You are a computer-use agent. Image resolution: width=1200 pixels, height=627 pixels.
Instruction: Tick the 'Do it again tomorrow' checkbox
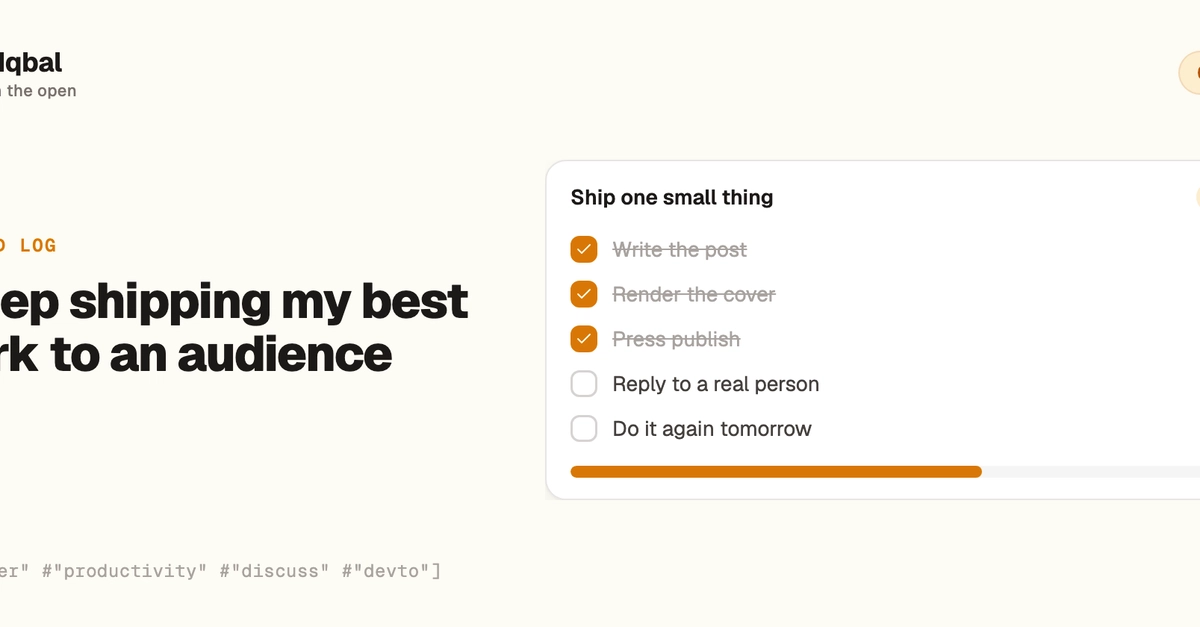point(584,429)
